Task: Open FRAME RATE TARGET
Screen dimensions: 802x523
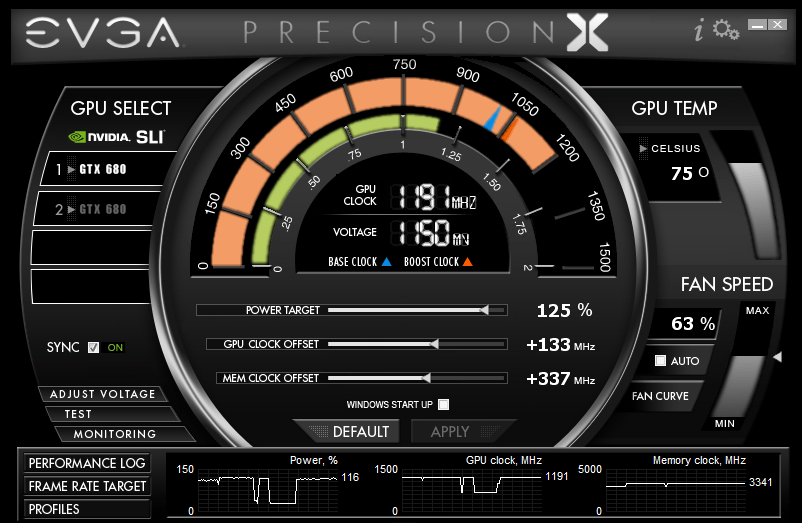Action: 87,486
